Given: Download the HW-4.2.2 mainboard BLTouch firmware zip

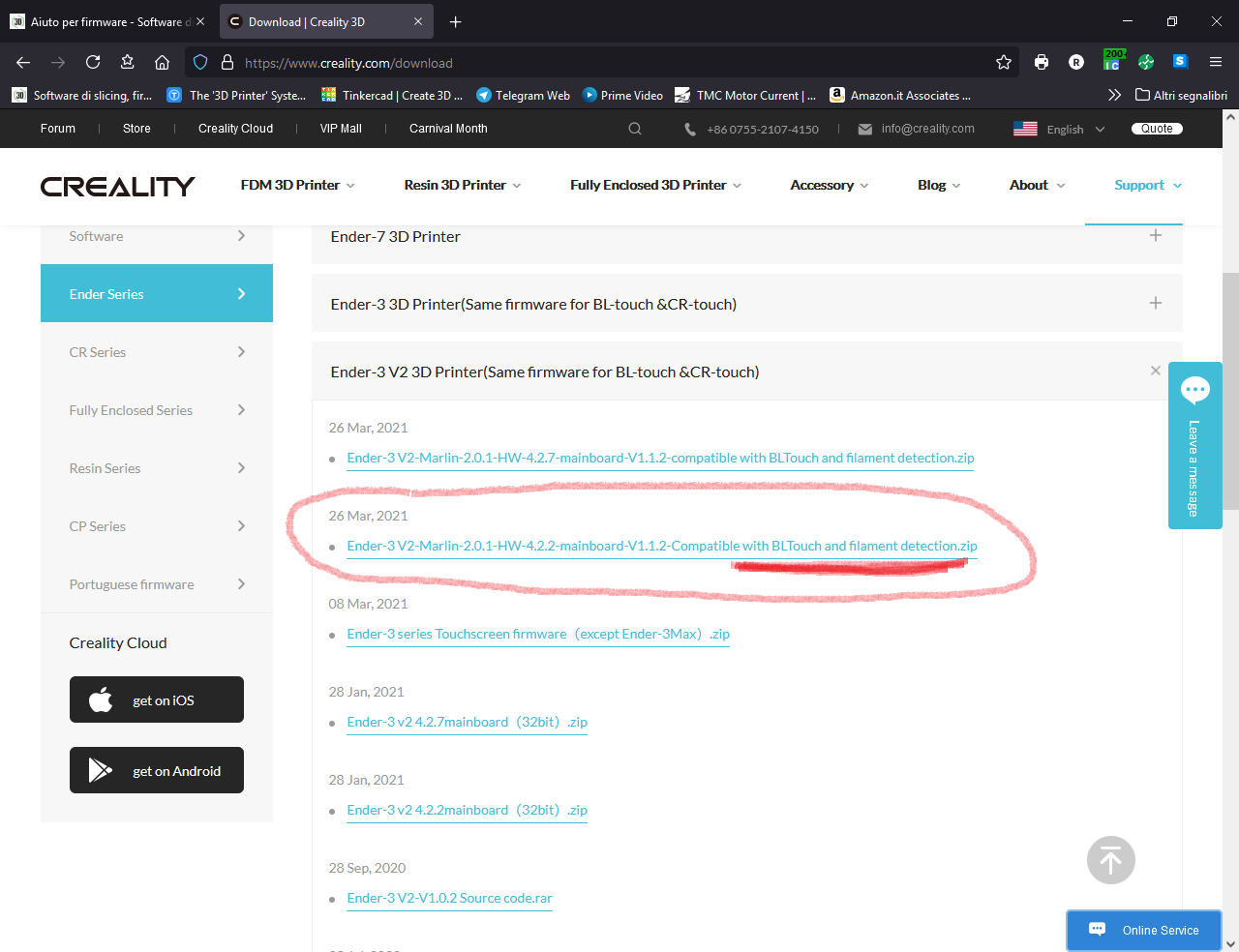Looking at the screenshot, I should point(661,547).
